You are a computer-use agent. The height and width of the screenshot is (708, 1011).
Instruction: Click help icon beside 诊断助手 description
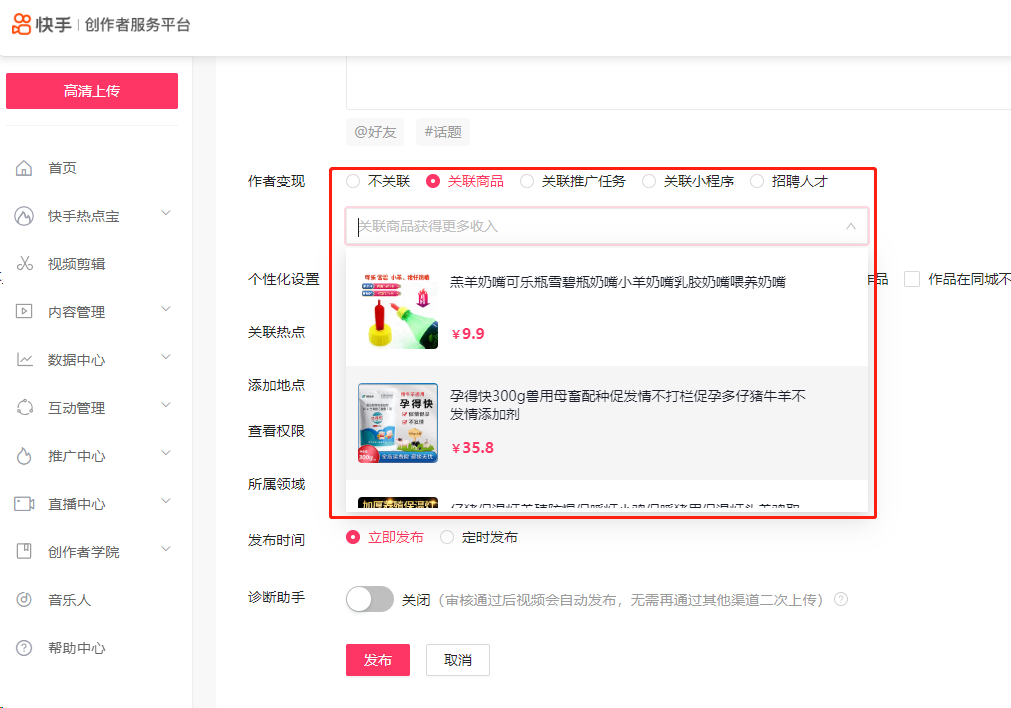841,600
